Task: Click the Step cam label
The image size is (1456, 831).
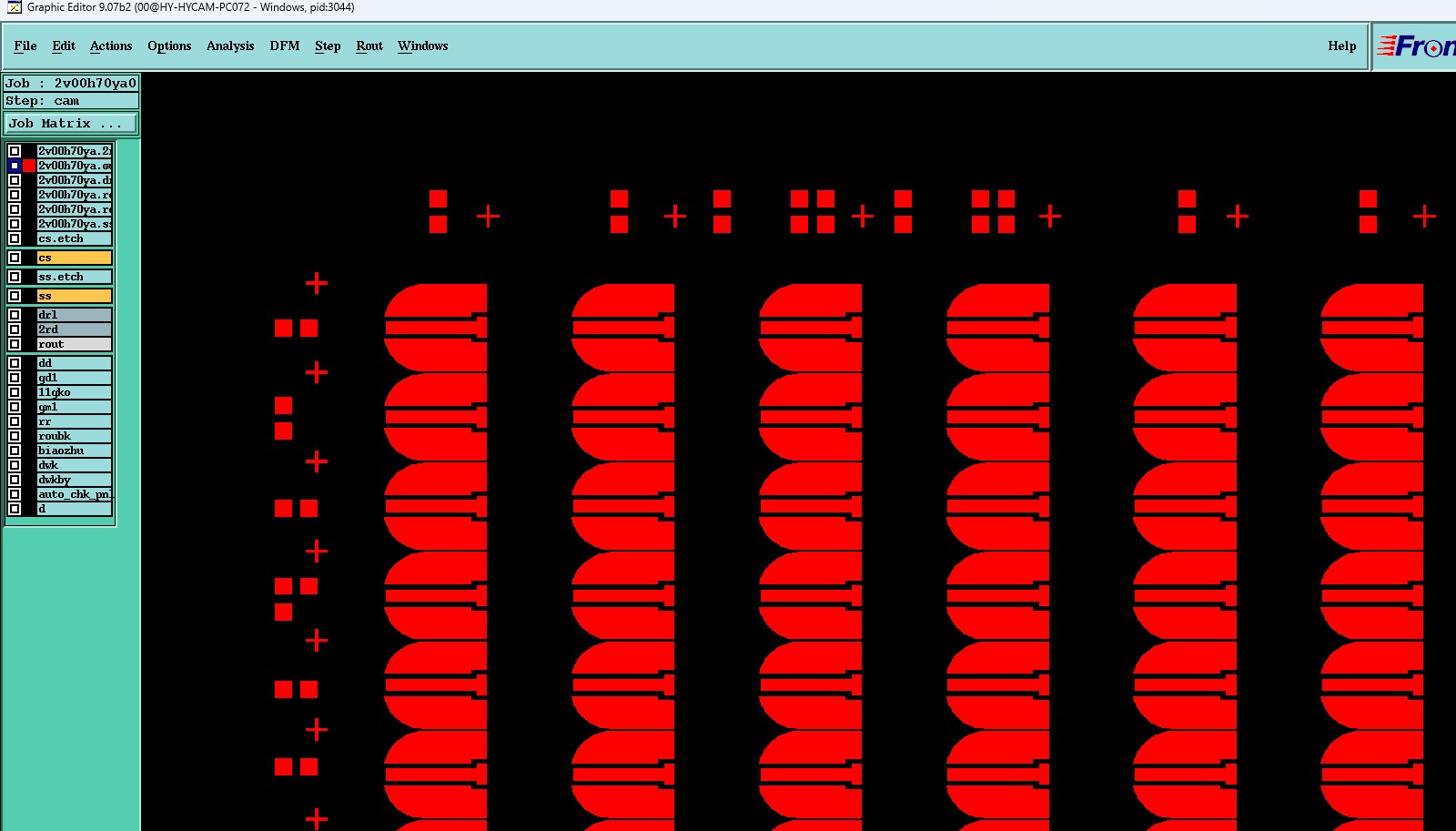Action: [71, 101]
